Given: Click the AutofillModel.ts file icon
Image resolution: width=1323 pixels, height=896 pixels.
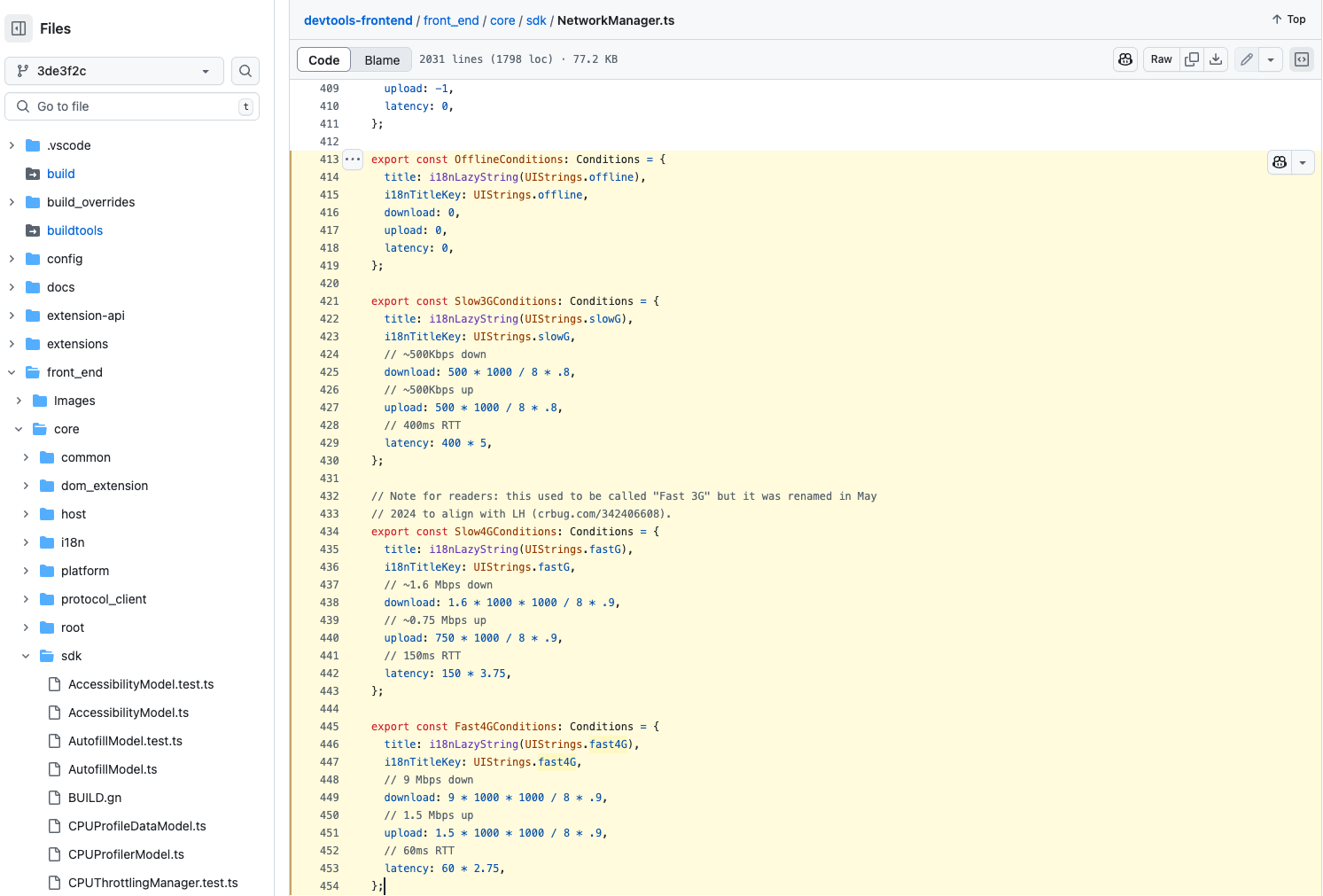Looking at the screenshot, I should pos(54,769).
